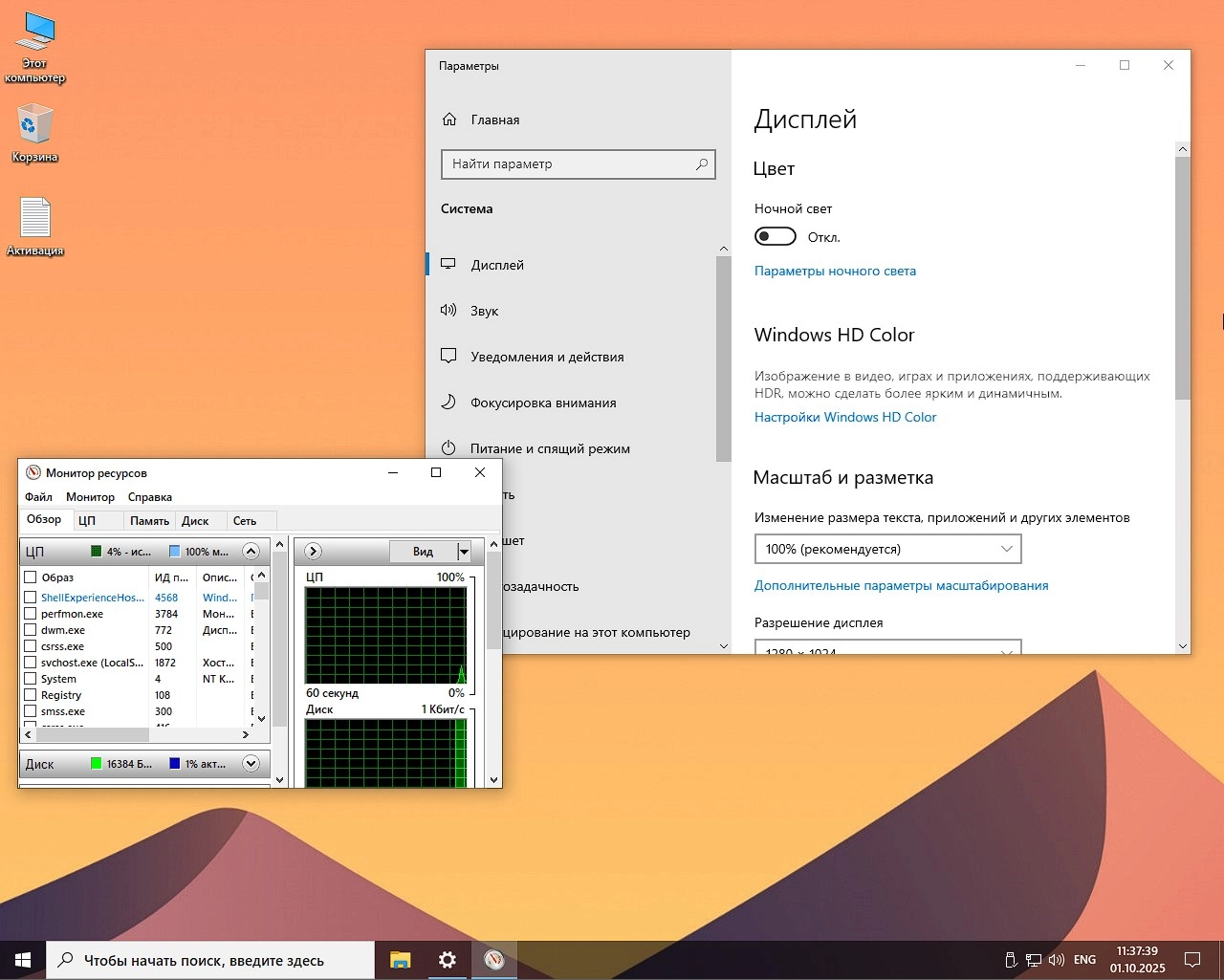Check the ShellExperienceHost process checkbox

pyautogui.click(x=31, y=598)
